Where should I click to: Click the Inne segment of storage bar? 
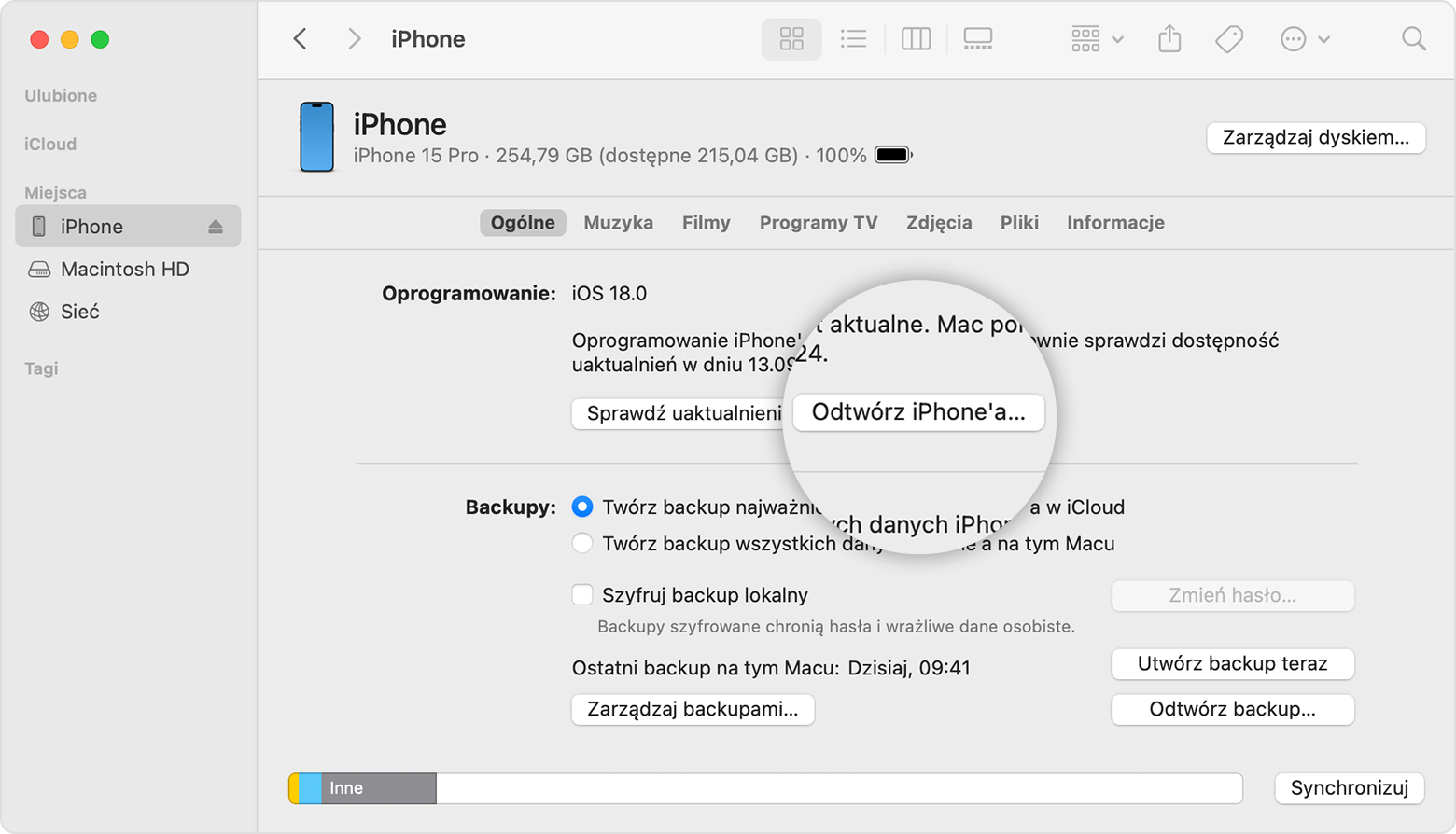point(379,788)
